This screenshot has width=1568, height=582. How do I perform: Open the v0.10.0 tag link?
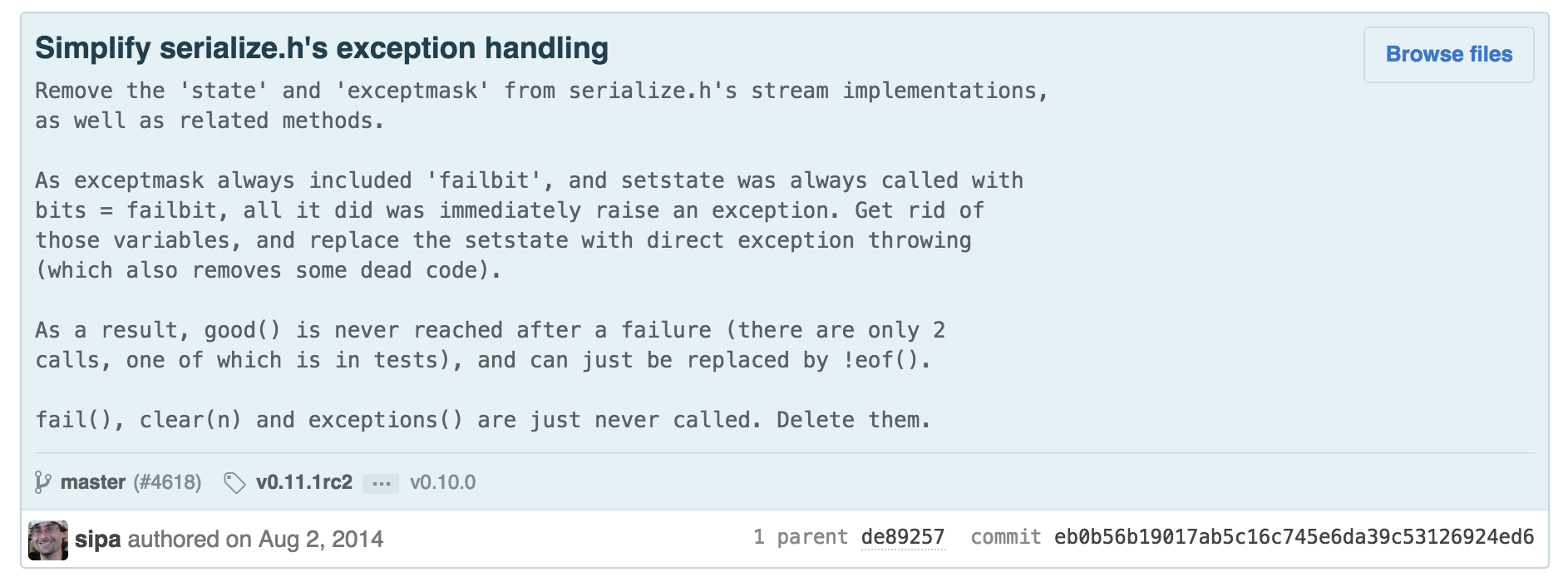pos(442,482)
